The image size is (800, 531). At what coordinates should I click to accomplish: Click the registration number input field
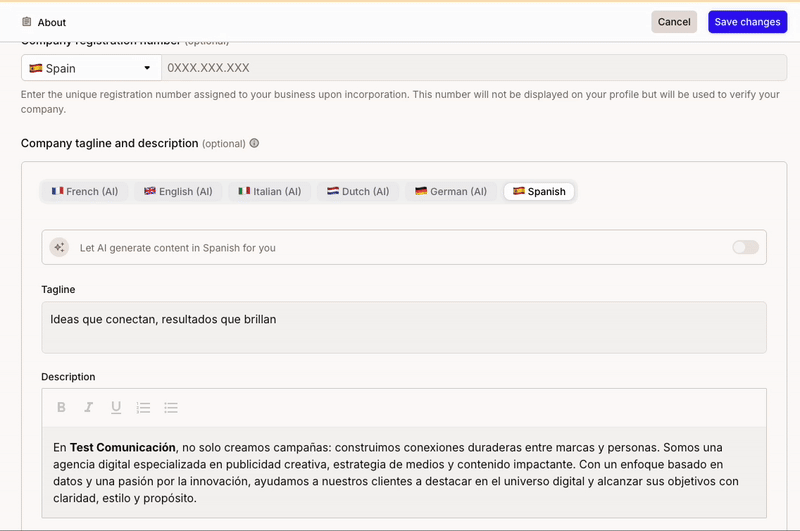[474, 68]
